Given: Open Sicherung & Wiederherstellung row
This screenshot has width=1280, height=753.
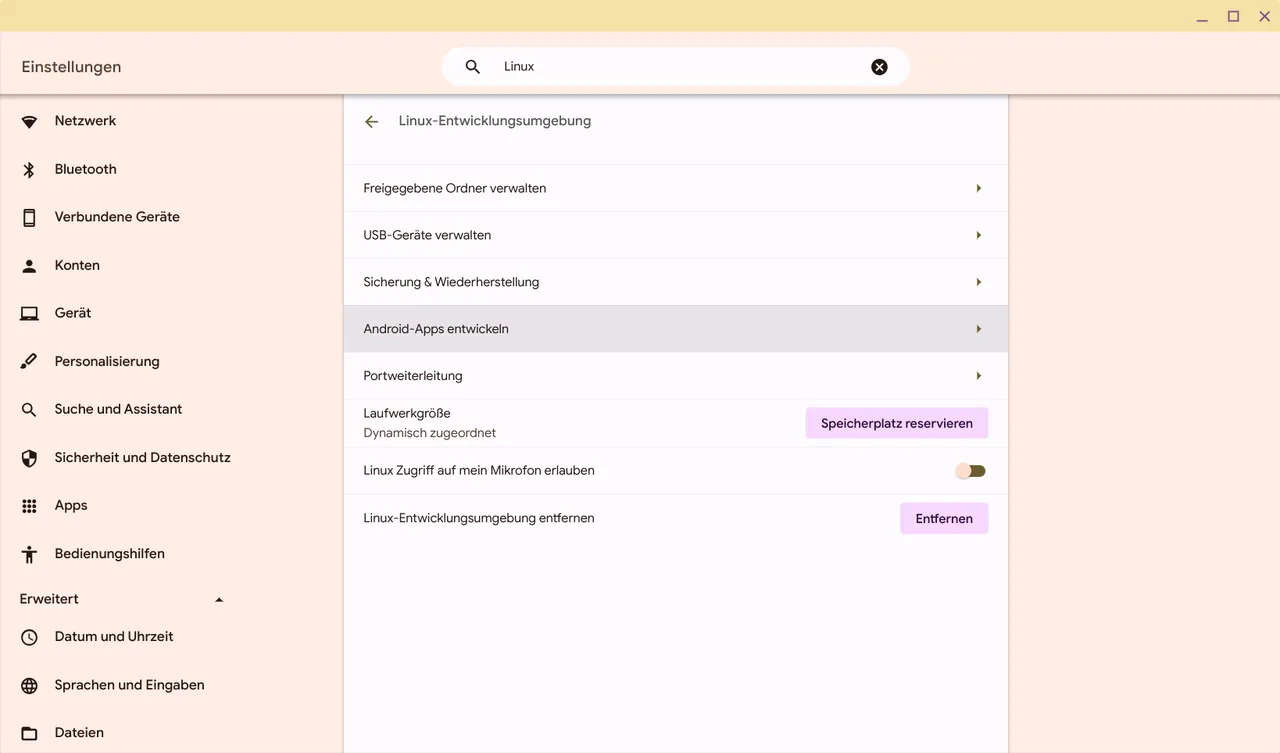Looking at the screenshot, I should pos(676,282).
